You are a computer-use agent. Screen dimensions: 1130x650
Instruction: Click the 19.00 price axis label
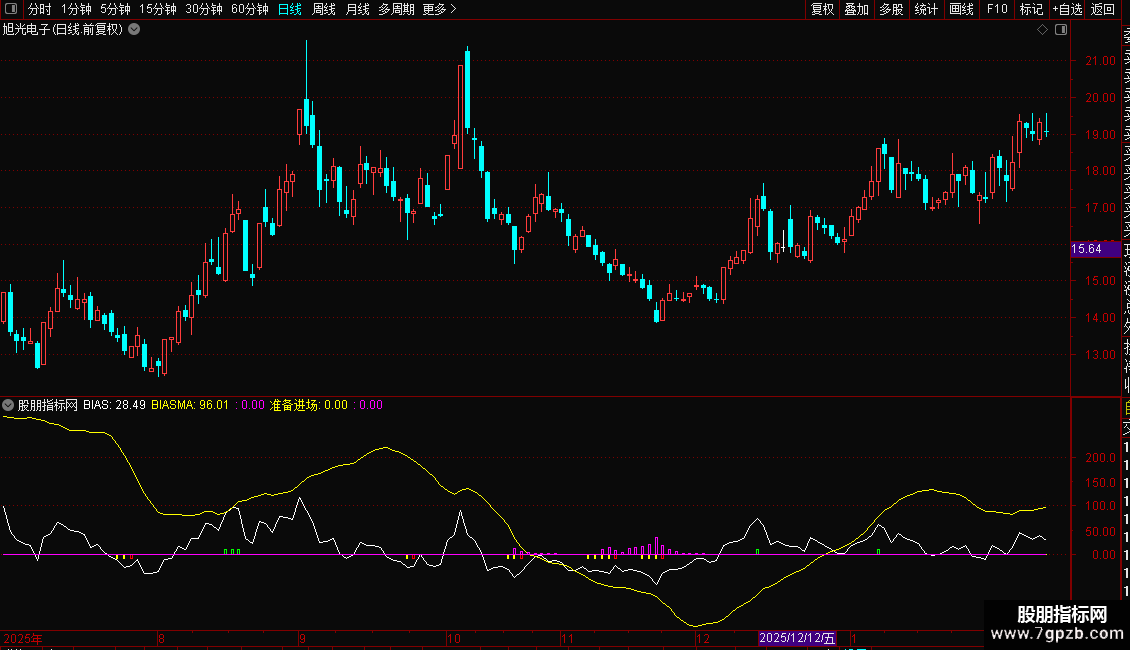pos(1100,134)
